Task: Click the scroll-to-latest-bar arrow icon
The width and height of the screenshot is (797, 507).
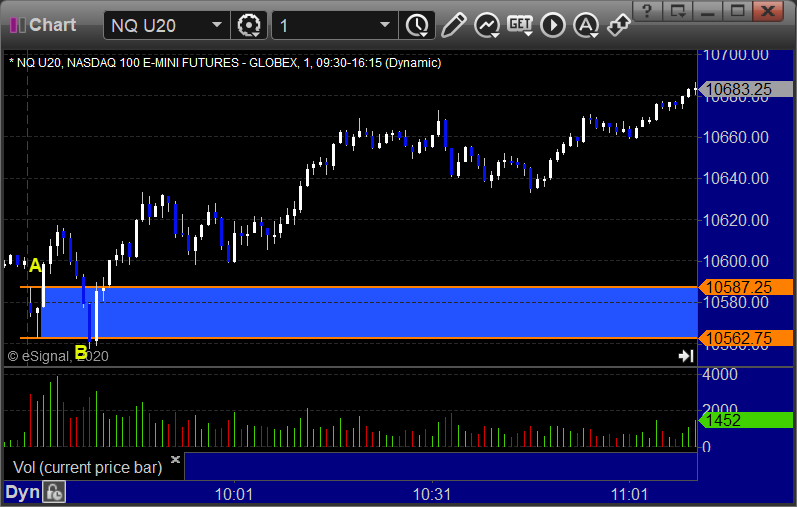Action: click(x=686, y=356)
